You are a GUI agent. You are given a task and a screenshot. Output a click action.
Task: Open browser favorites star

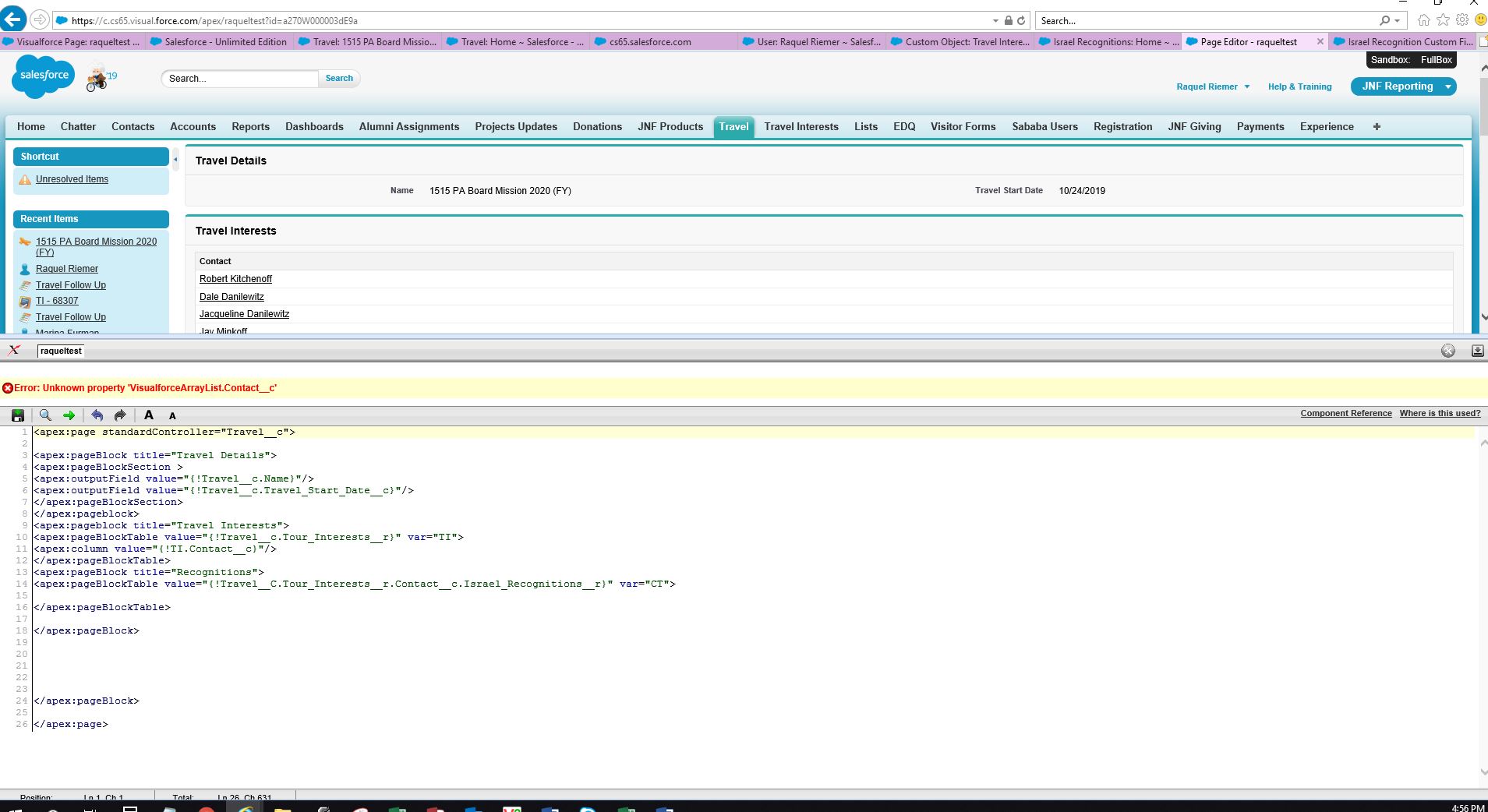[1443, 20]
